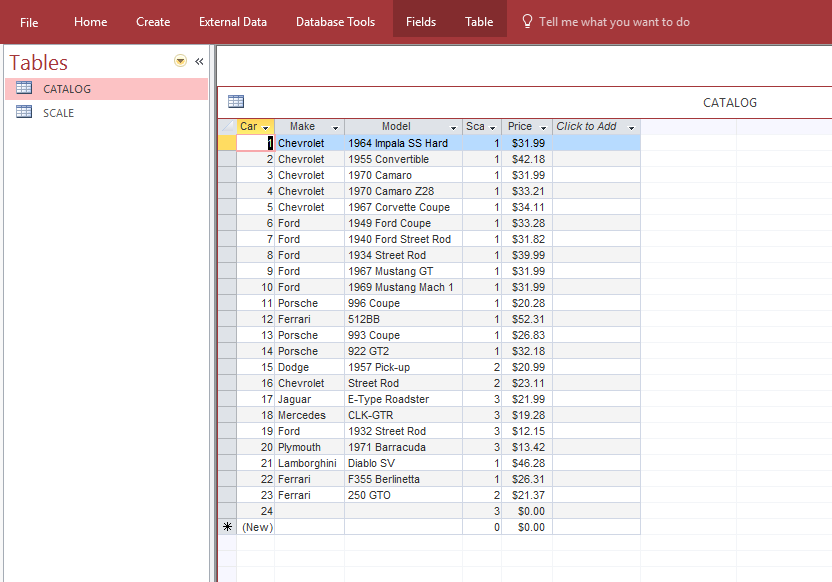Viewport: 832px width, 582px height.
Task: Click the new record asterisk row selector
Action: pyautogui.click(x=227, y=527)
